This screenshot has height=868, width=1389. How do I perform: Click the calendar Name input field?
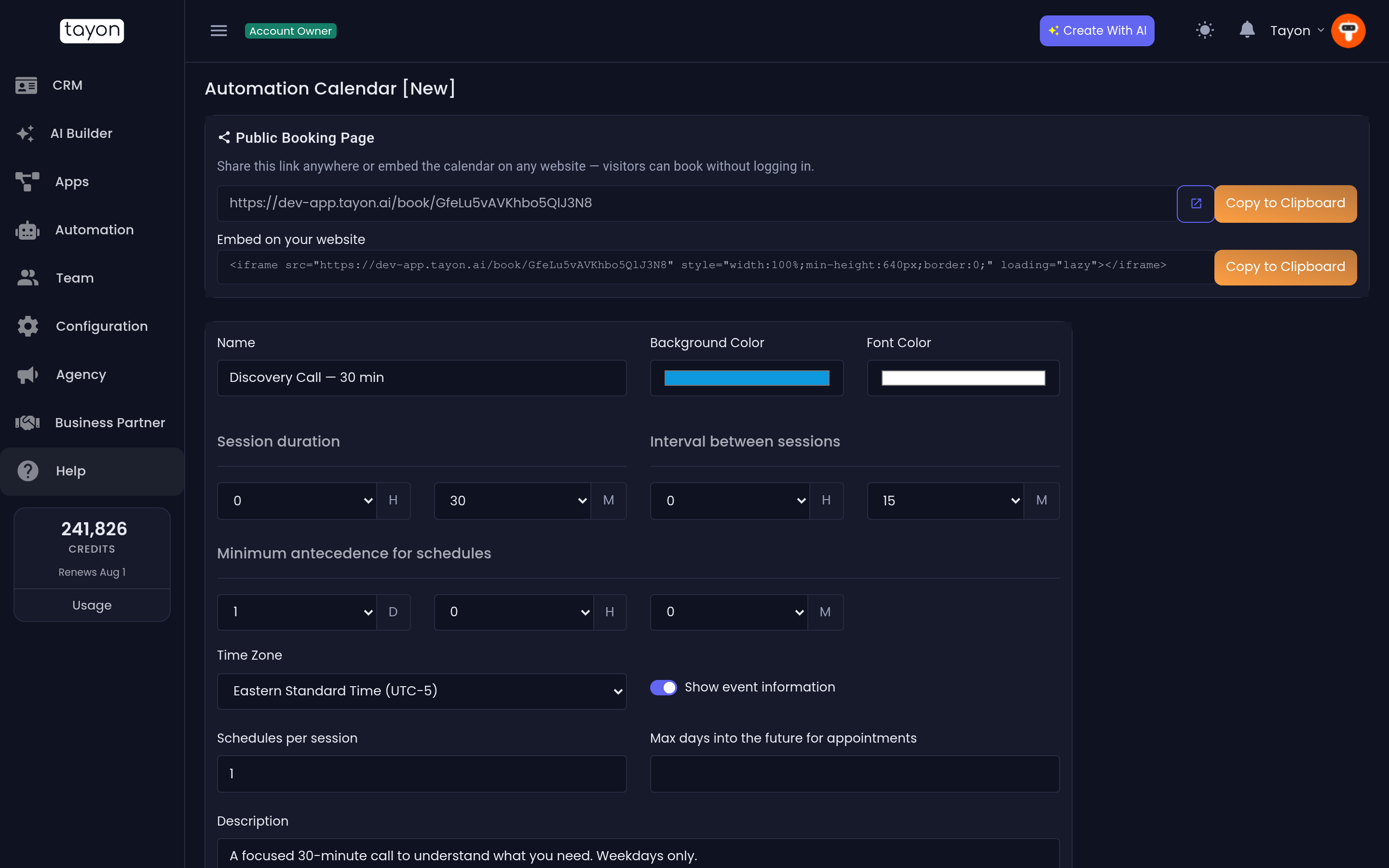pyautogui.click(x=422, y=378)
